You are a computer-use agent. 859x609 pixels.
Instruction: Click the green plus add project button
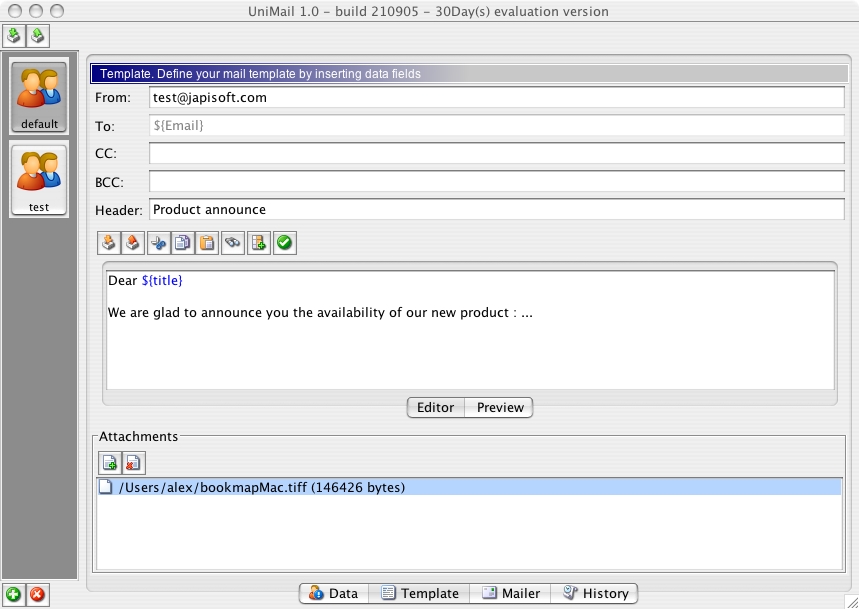tap(13, 595)
